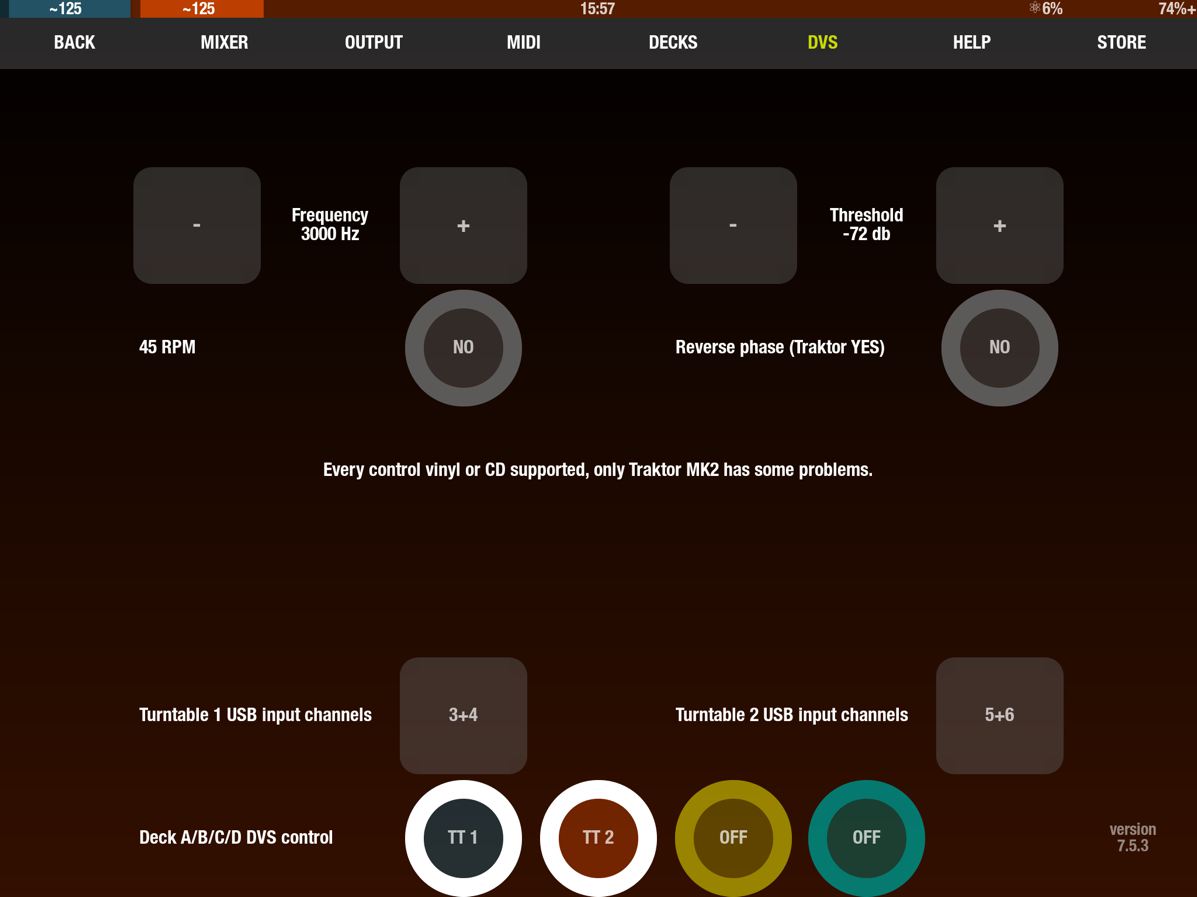1197x897 pixels.
Task: Enable DVS control for yellow Deck C
Action: pos(733,838)
